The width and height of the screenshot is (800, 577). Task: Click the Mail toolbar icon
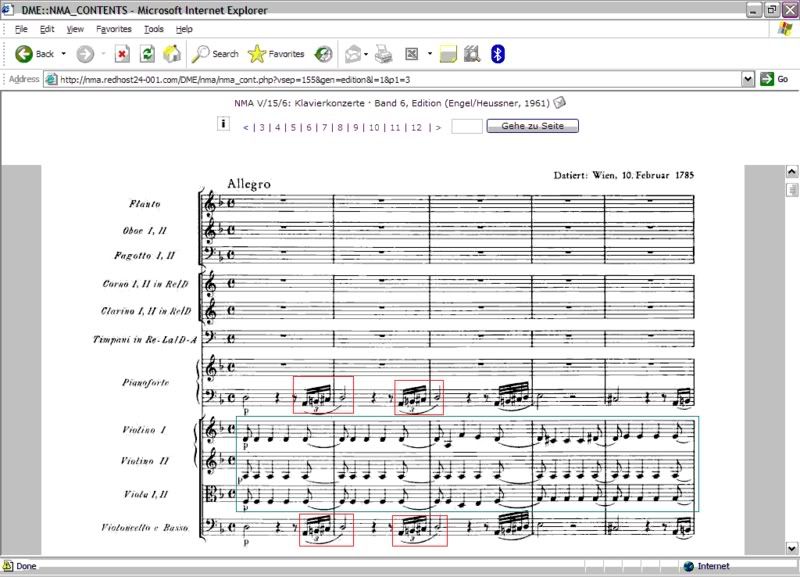tap(353, 54)
